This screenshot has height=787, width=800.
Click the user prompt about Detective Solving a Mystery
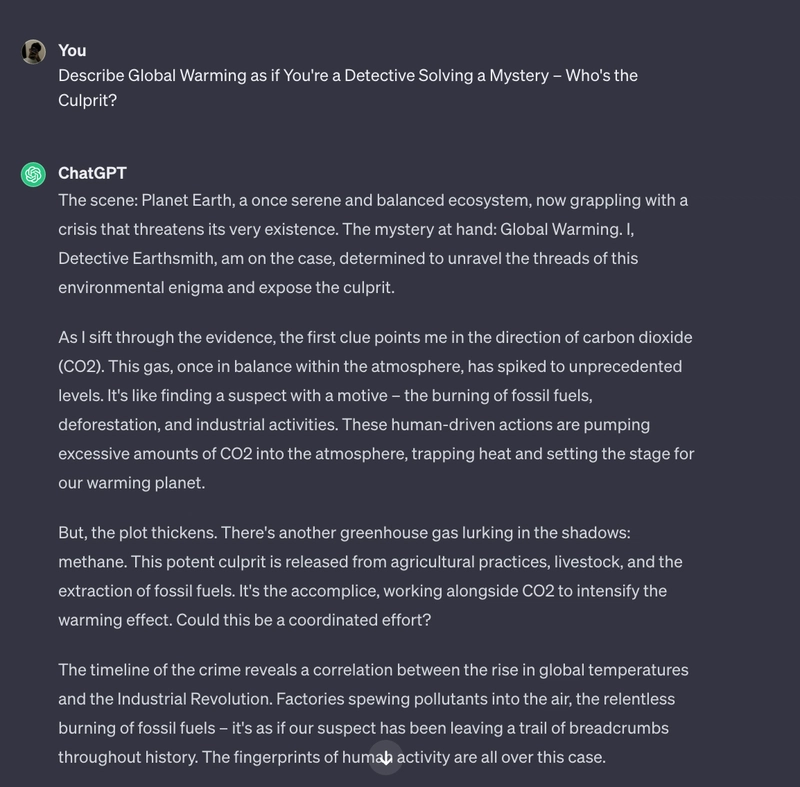348,88
